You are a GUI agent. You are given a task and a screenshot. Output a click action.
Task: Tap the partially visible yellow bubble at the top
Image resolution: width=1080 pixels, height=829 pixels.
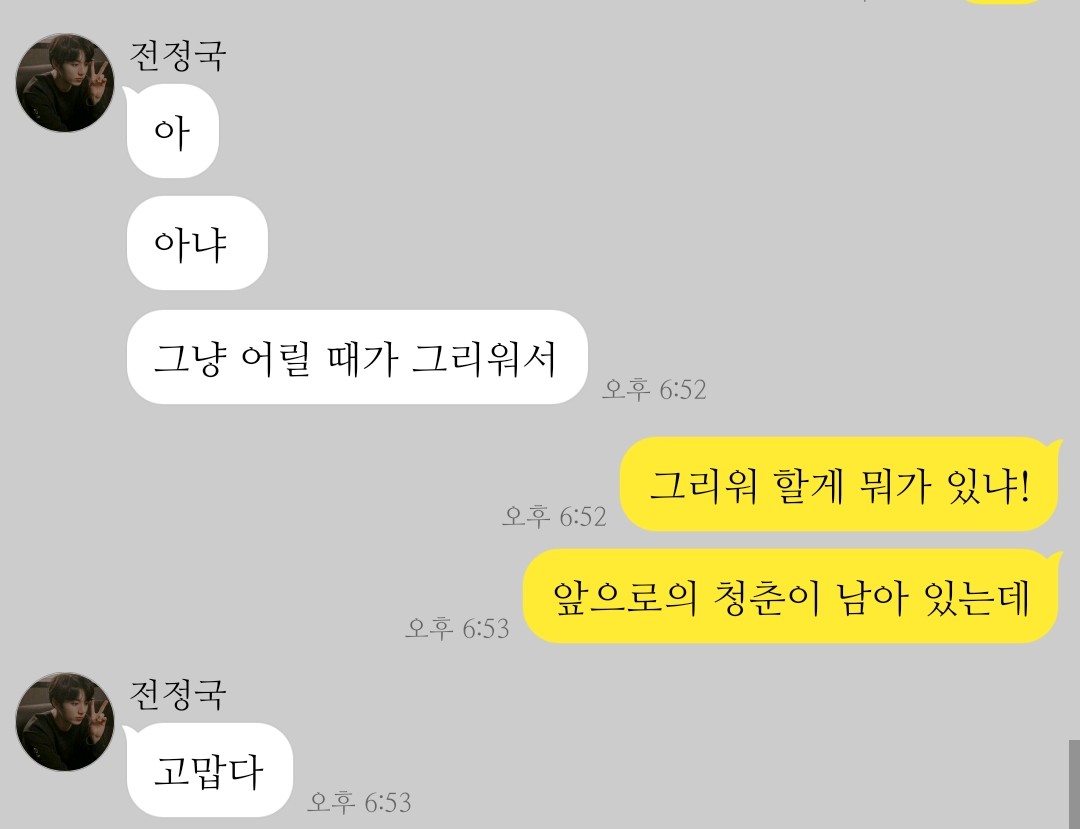coord(1002,2)
